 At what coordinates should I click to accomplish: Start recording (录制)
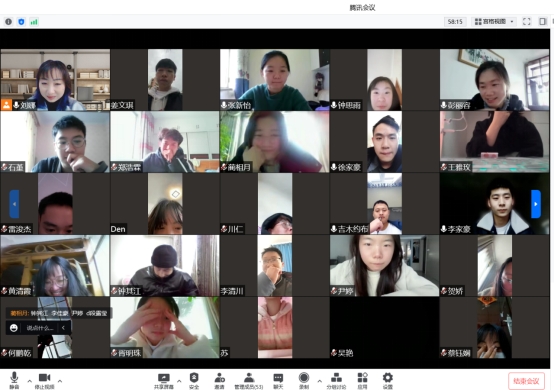(x=304, y=380)
